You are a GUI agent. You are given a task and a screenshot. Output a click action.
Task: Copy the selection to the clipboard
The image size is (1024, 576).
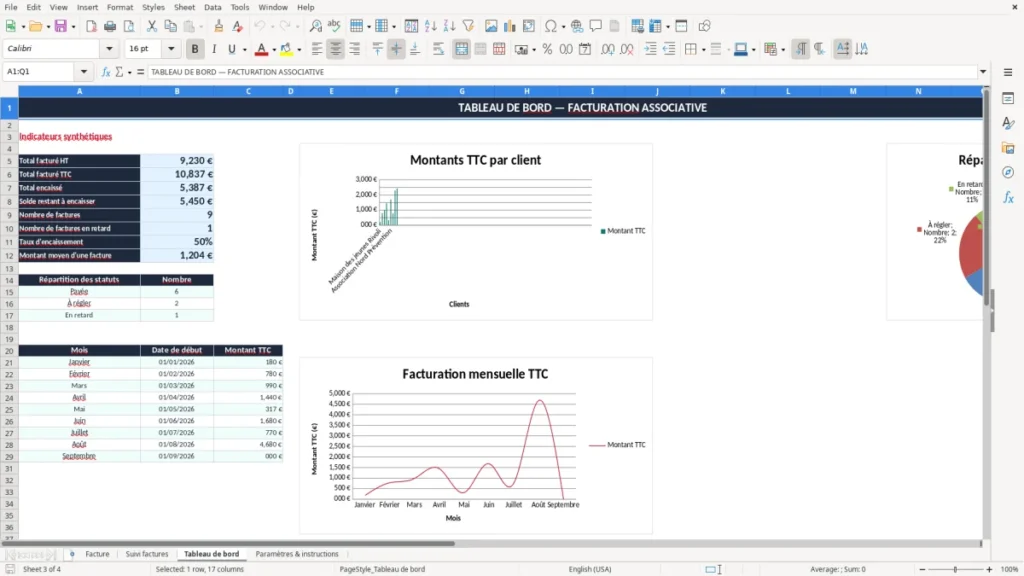click(x=170, y=26)
